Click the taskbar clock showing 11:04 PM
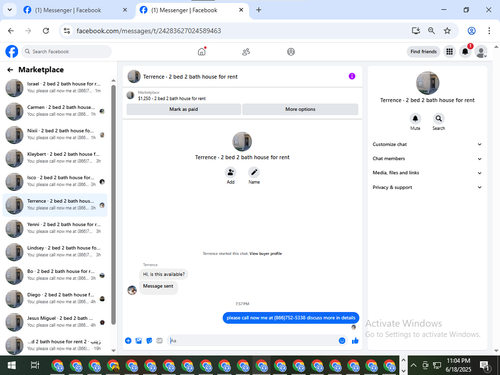 click(458, 365)
